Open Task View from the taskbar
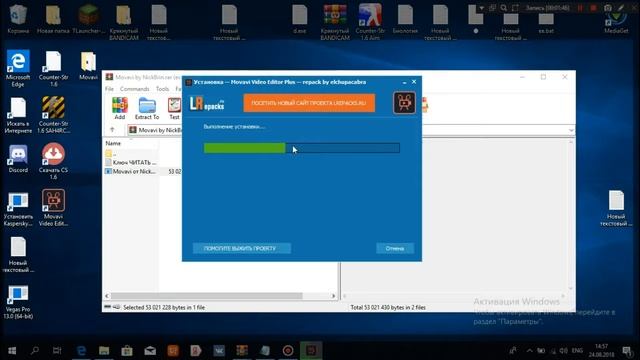This screenshot has height=360, width=640. point(57,350)
